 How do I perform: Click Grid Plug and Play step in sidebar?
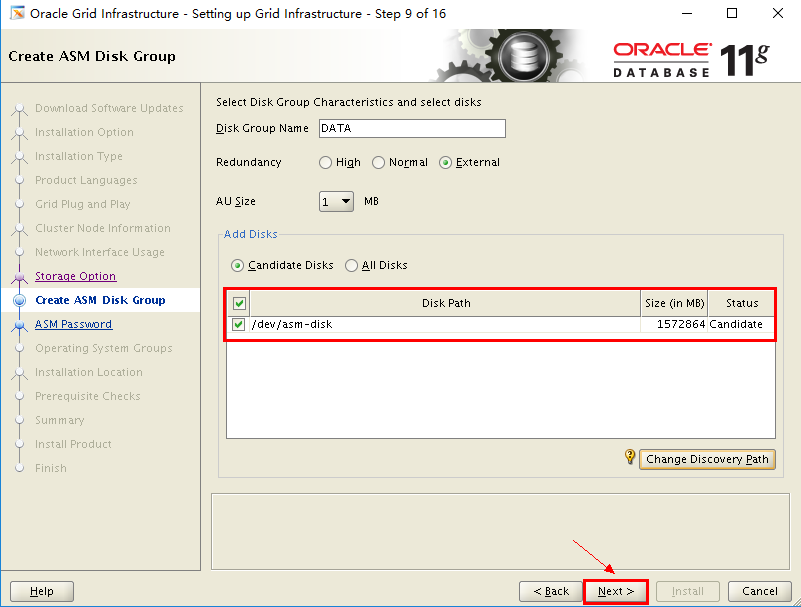point(83,204)
